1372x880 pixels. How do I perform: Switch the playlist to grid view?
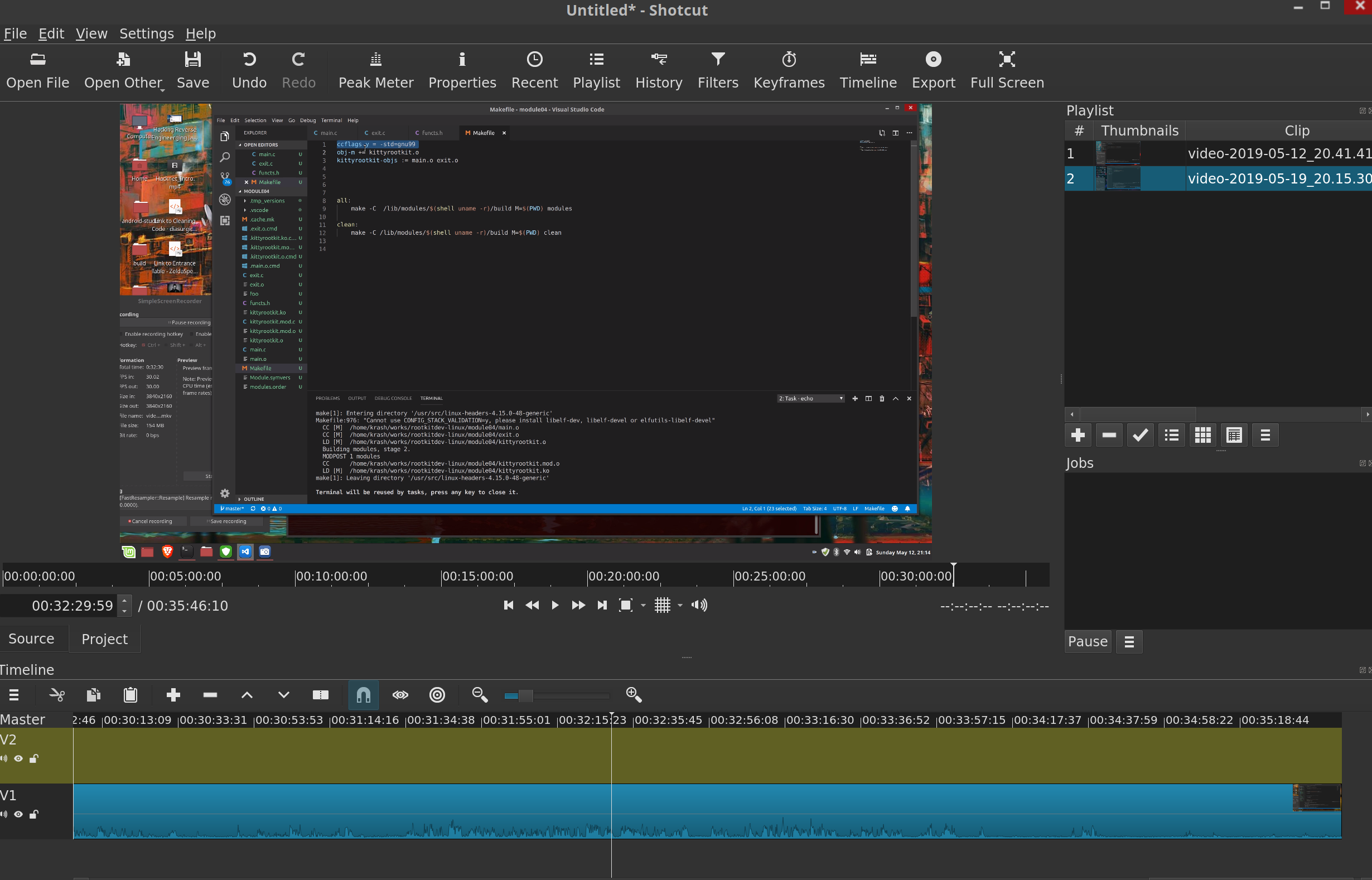click(1202, 435)
